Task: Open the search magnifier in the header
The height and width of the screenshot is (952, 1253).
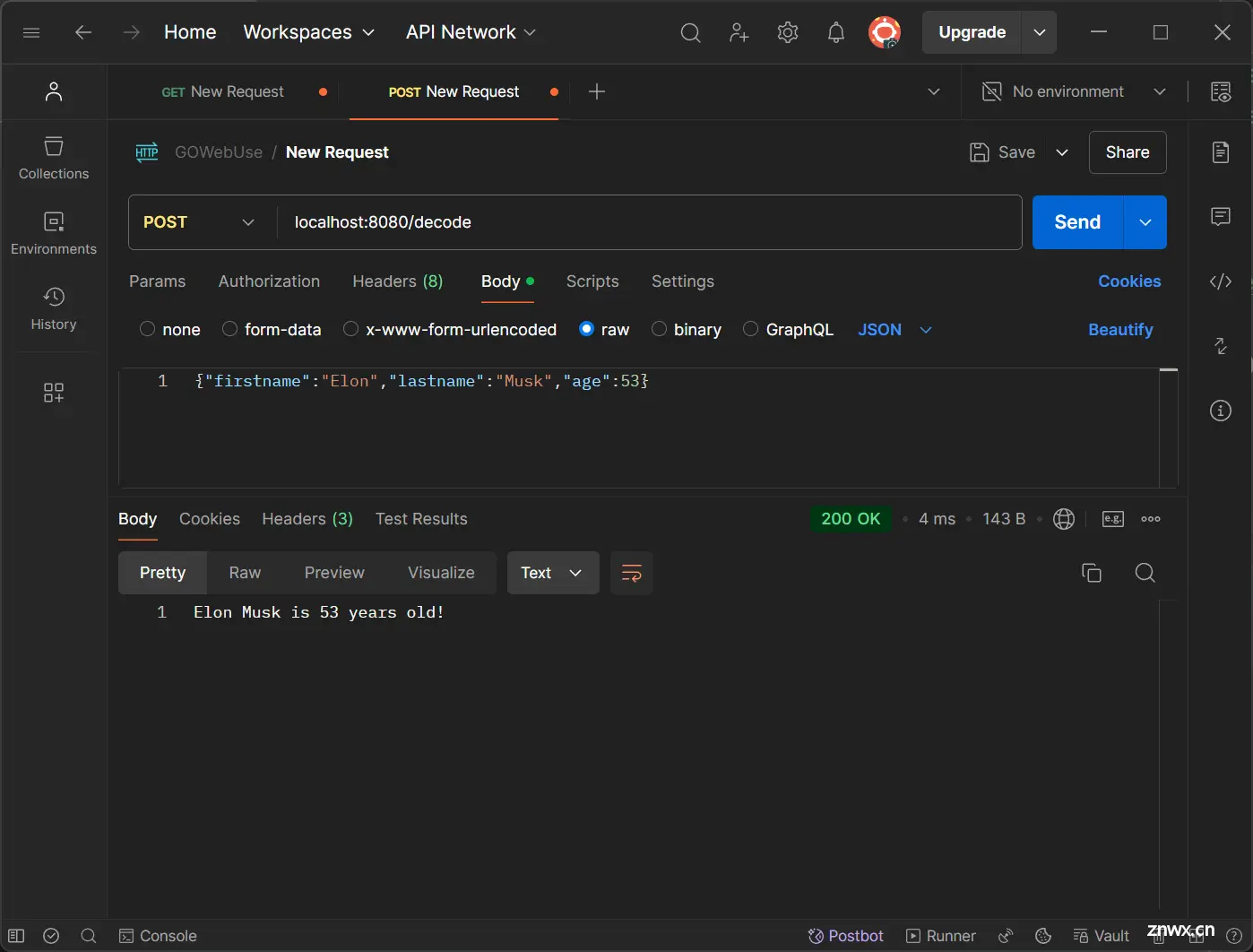Action: (690, 33)
